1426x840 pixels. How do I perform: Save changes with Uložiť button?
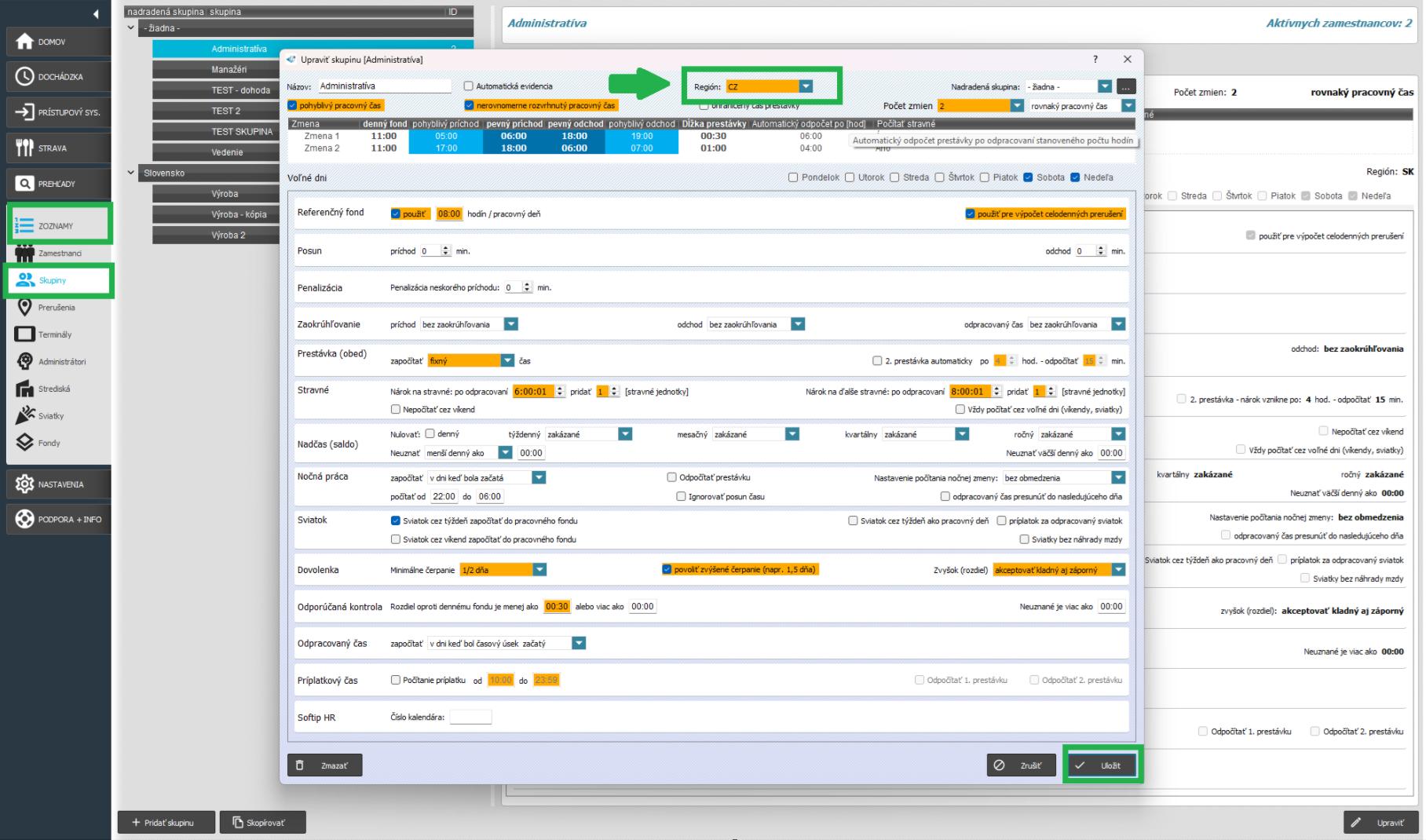click(1102, 765)
